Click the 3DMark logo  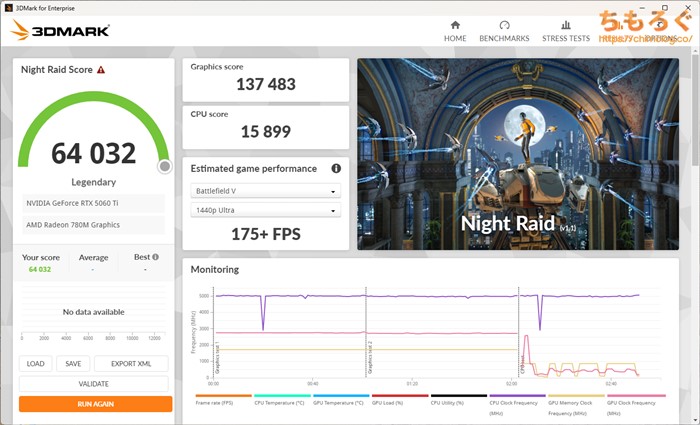[x=55, y=30]
